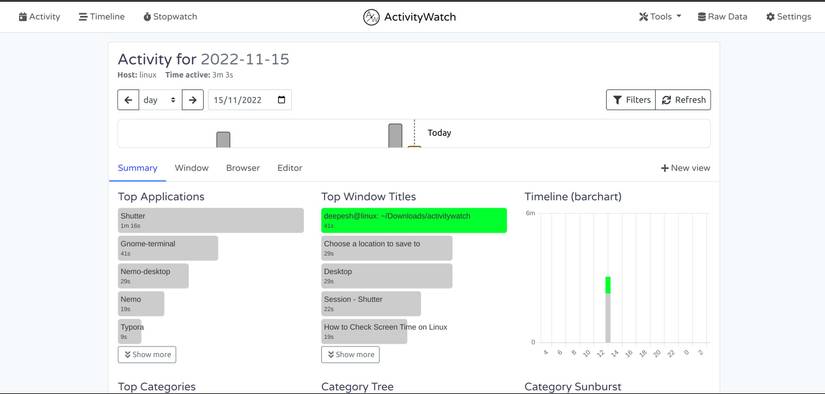The height and width of the screenshot is (394, 825).
Task: Click the 'Time active: 3m 3s' text
Action: [x=199, y=75]
